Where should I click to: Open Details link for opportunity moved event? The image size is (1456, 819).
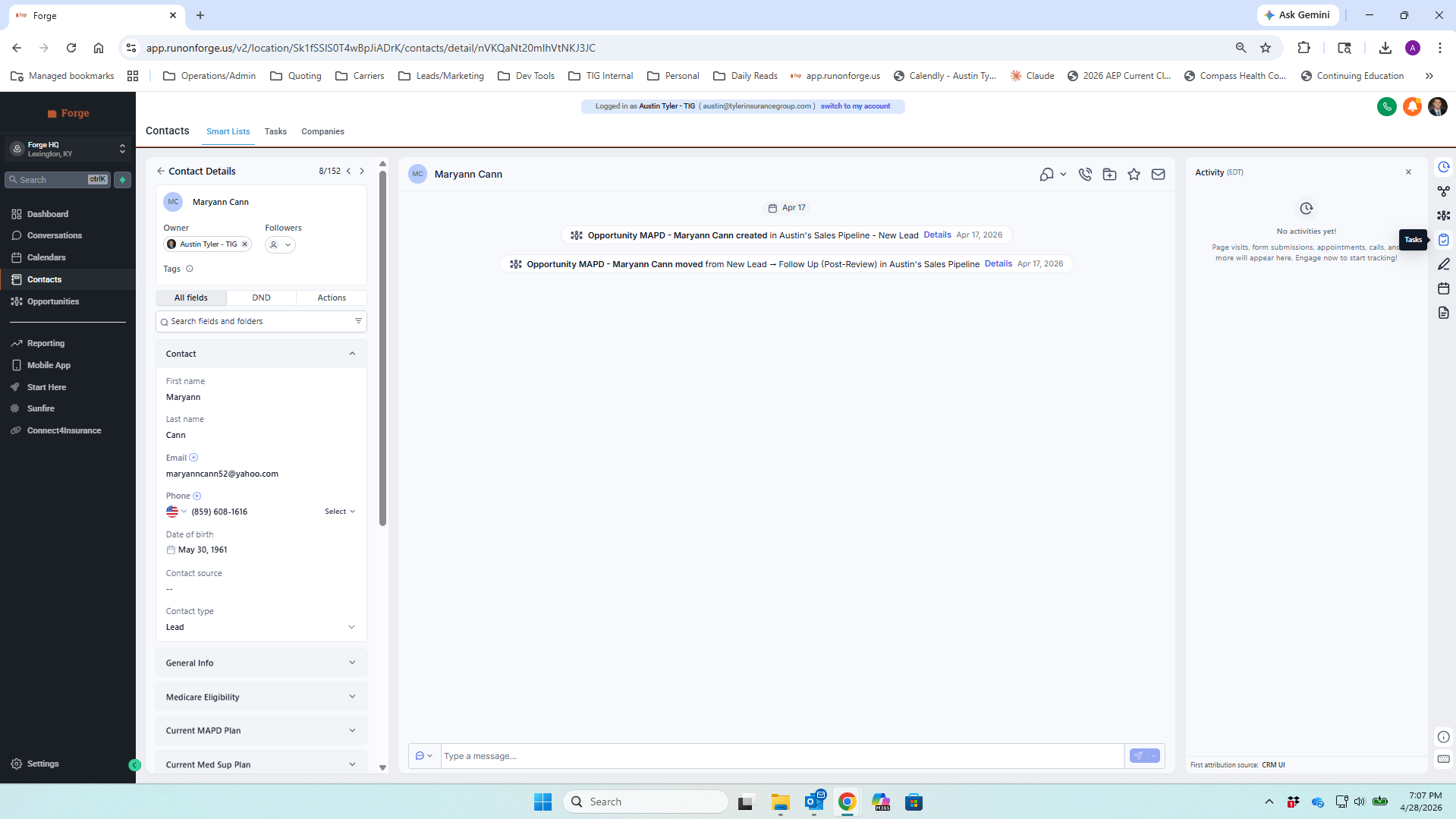pos(998,263)
